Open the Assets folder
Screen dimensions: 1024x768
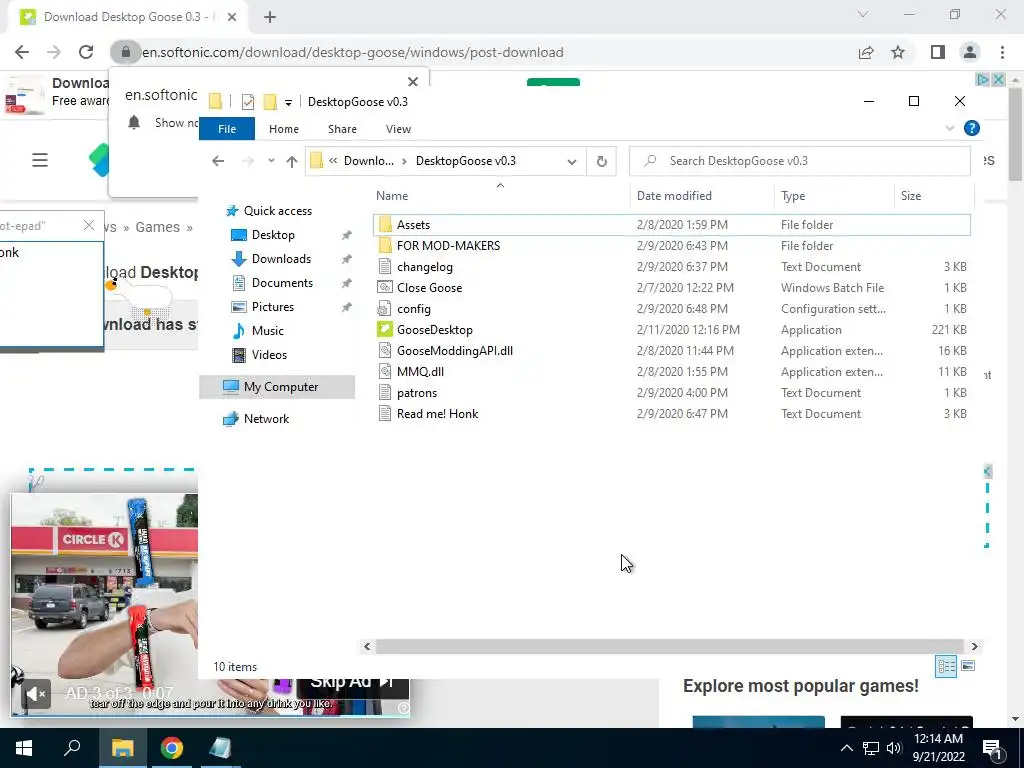point(413,225)
